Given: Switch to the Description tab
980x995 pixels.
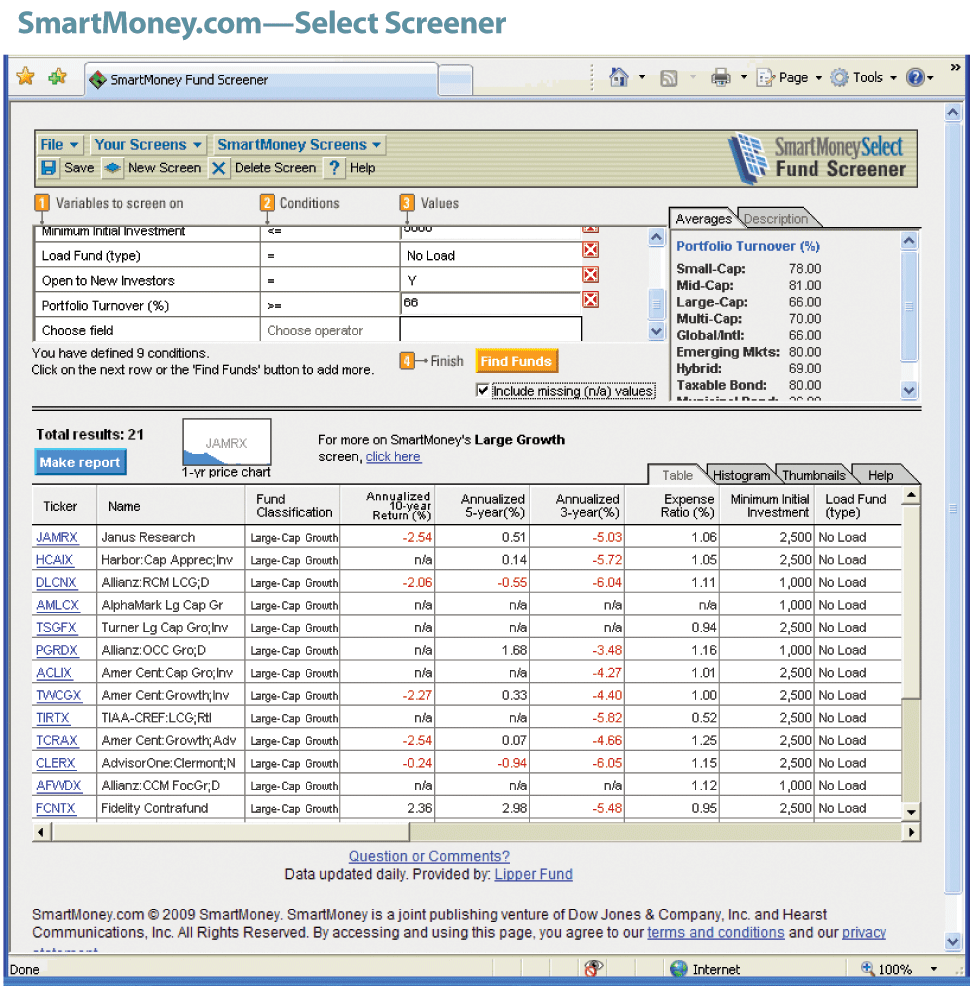Looking at the screenshot, I should pyautogui.click(x=776, y=219).
